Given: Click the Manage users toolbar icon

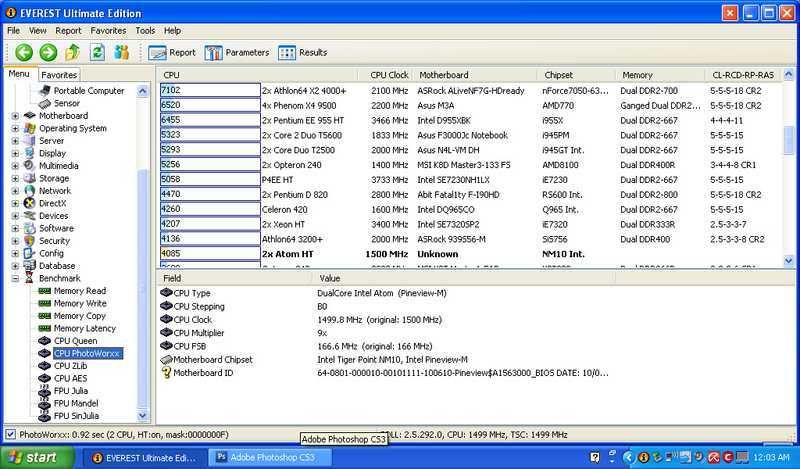Looking at the screenshot, I should (x=121, y=52).
